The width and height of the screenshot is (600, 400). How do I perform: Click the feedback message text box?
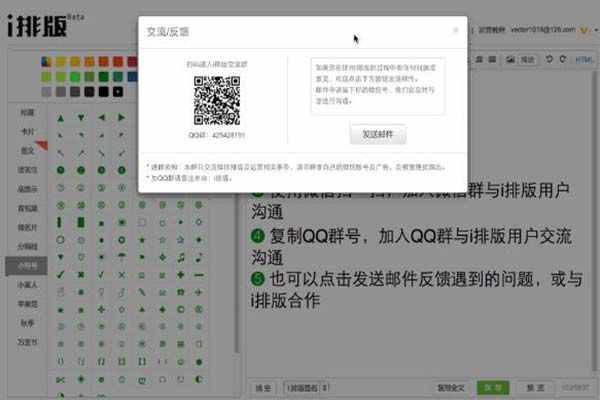click(x=378, y=87)
